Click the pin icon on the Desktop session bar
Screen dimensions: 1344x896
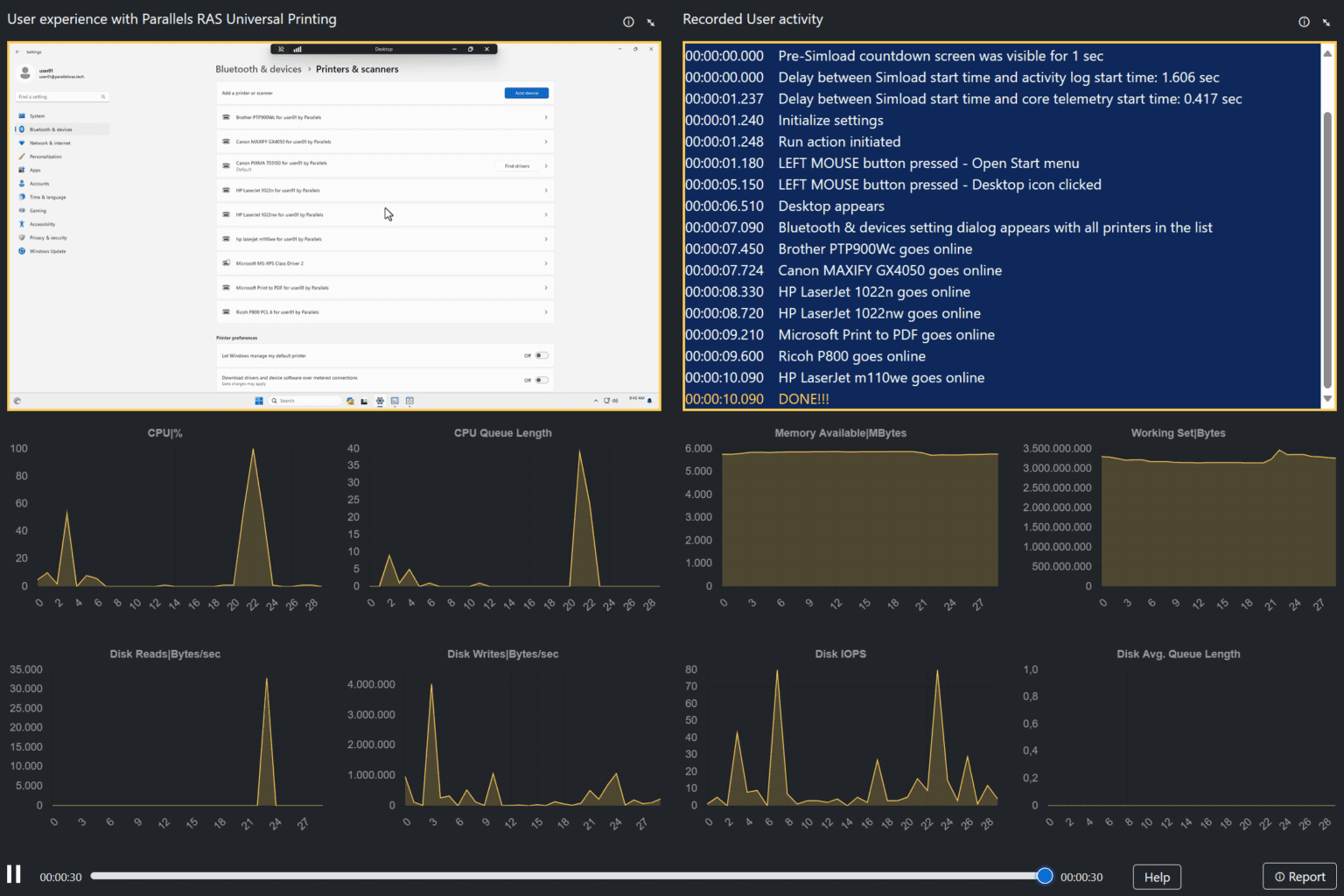point(281,49)
